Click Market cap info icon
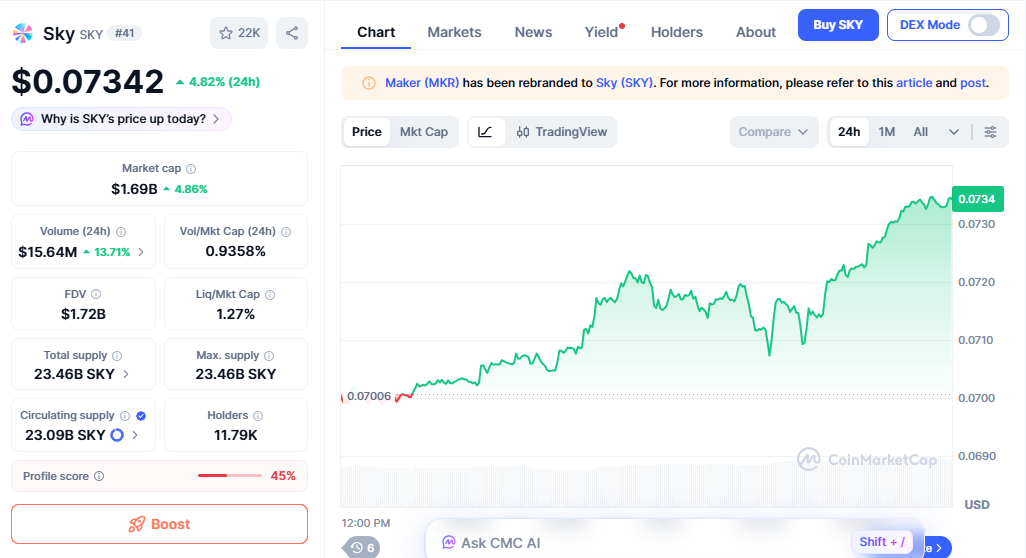 pos(191,169)
